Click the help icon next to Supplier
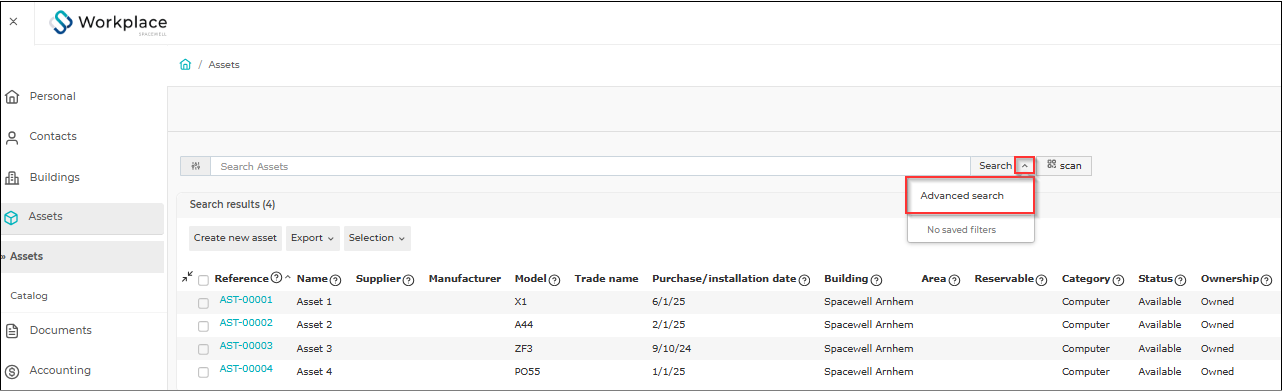This screenshot has width=1282, height=391. [x=408, y=280]
